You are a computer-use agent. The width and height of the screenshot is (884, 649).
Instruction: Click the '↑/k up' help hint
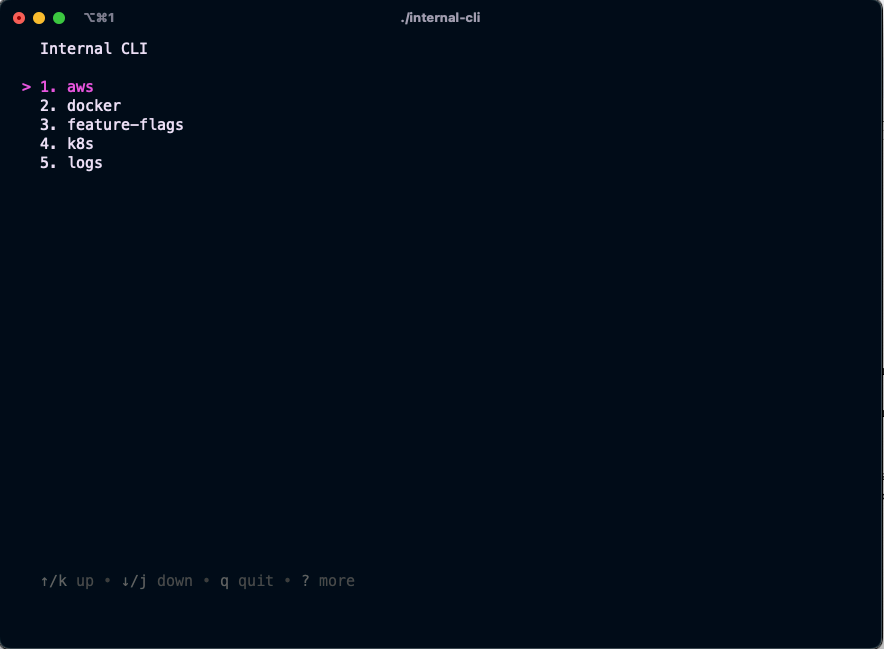(x=67, y=581)
